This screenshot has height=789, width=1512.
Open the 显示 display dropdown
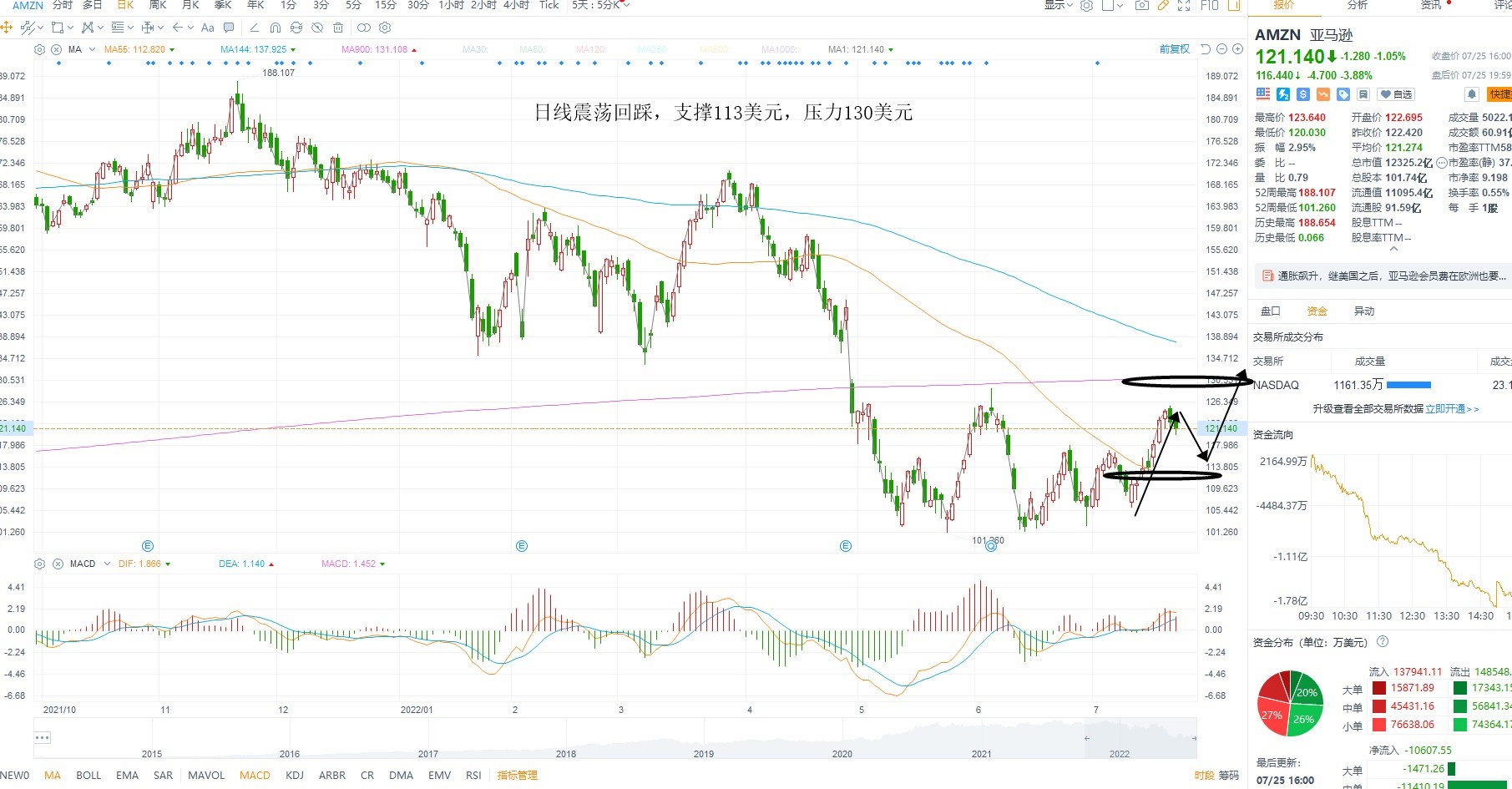[x=1058, y=5]
